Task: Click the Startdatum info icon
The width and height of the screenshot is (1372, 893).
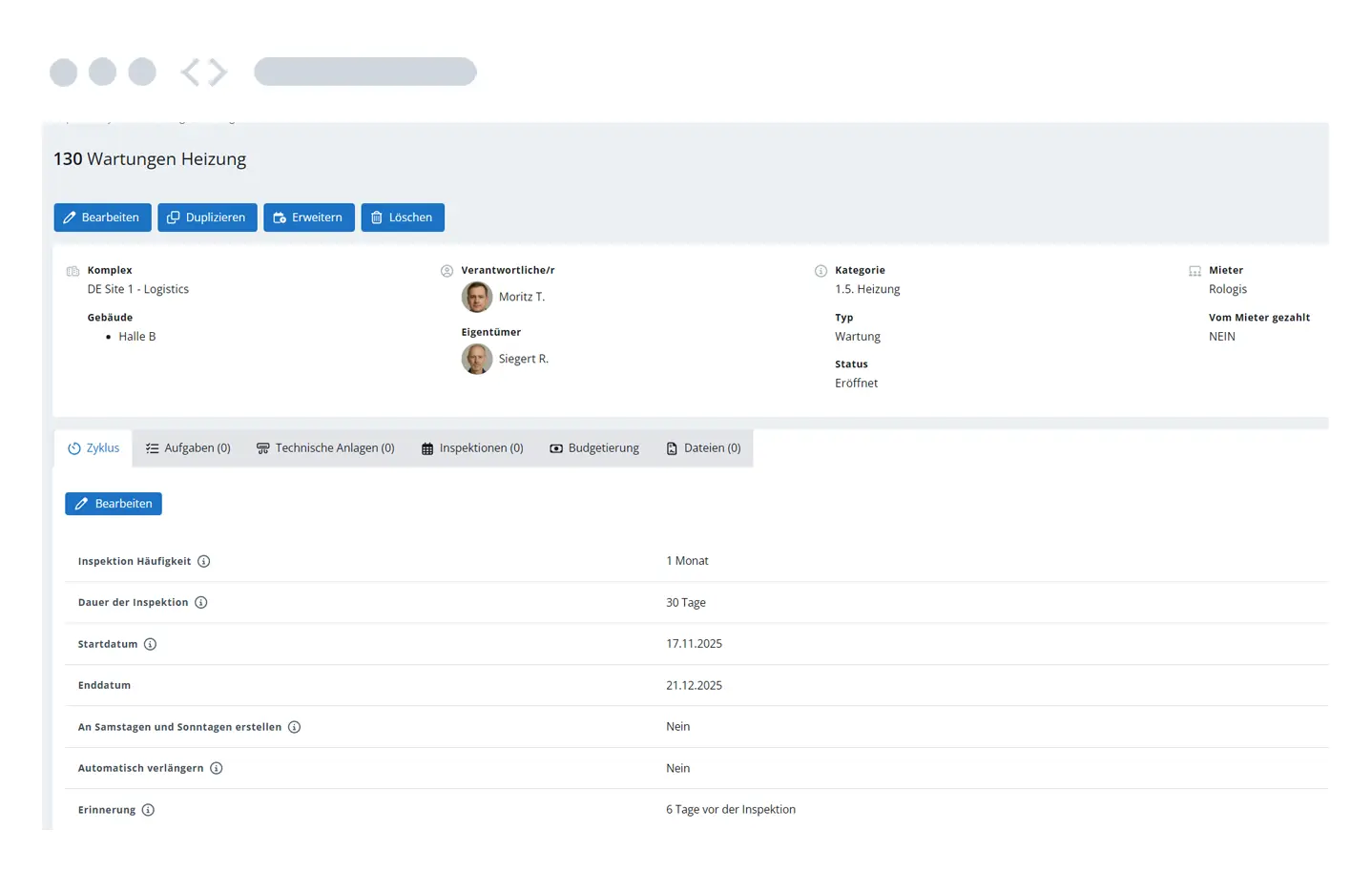Action: (x=150, y=644)
